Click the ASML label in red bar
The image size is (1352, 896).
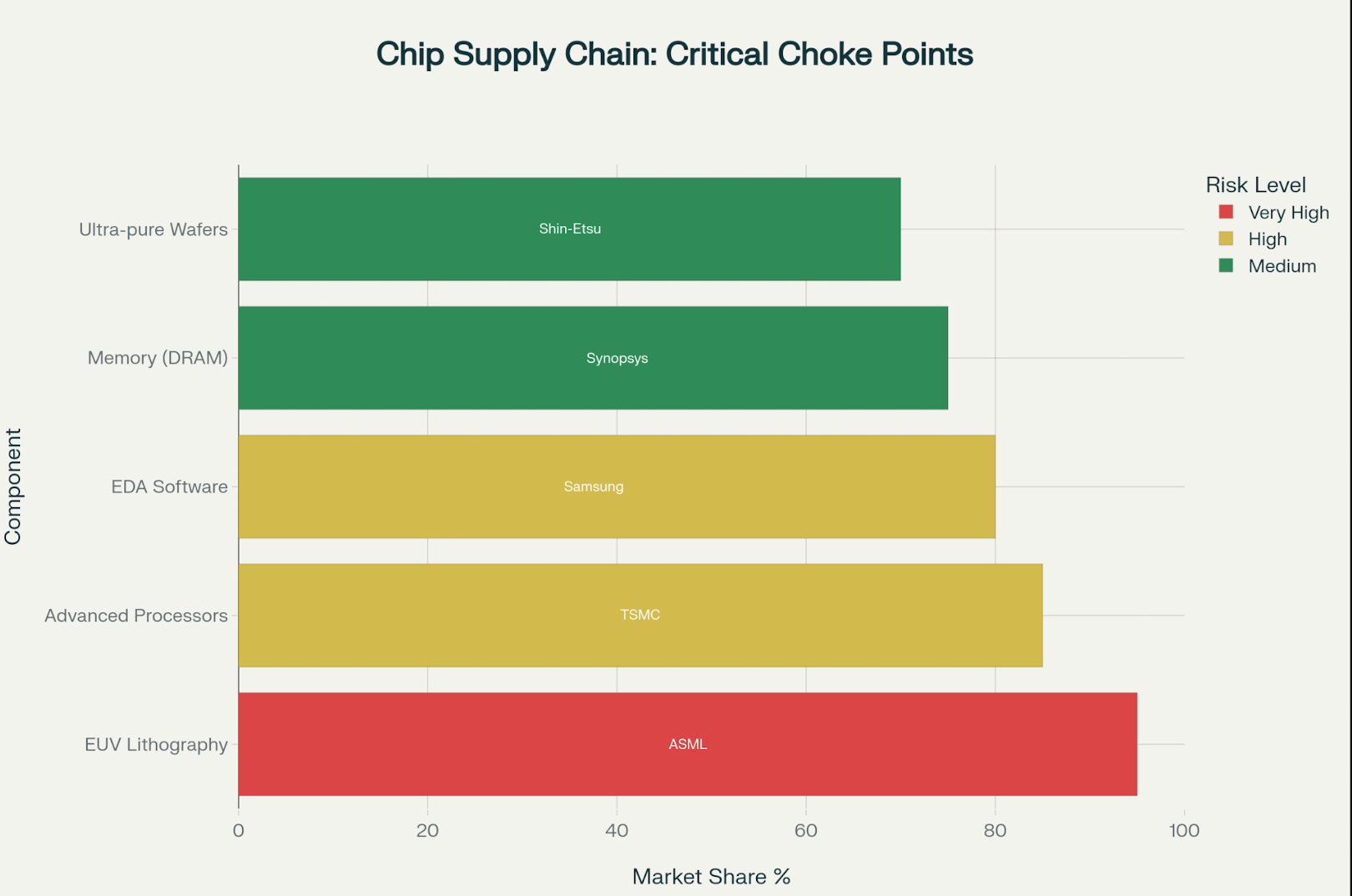[688, 744]
